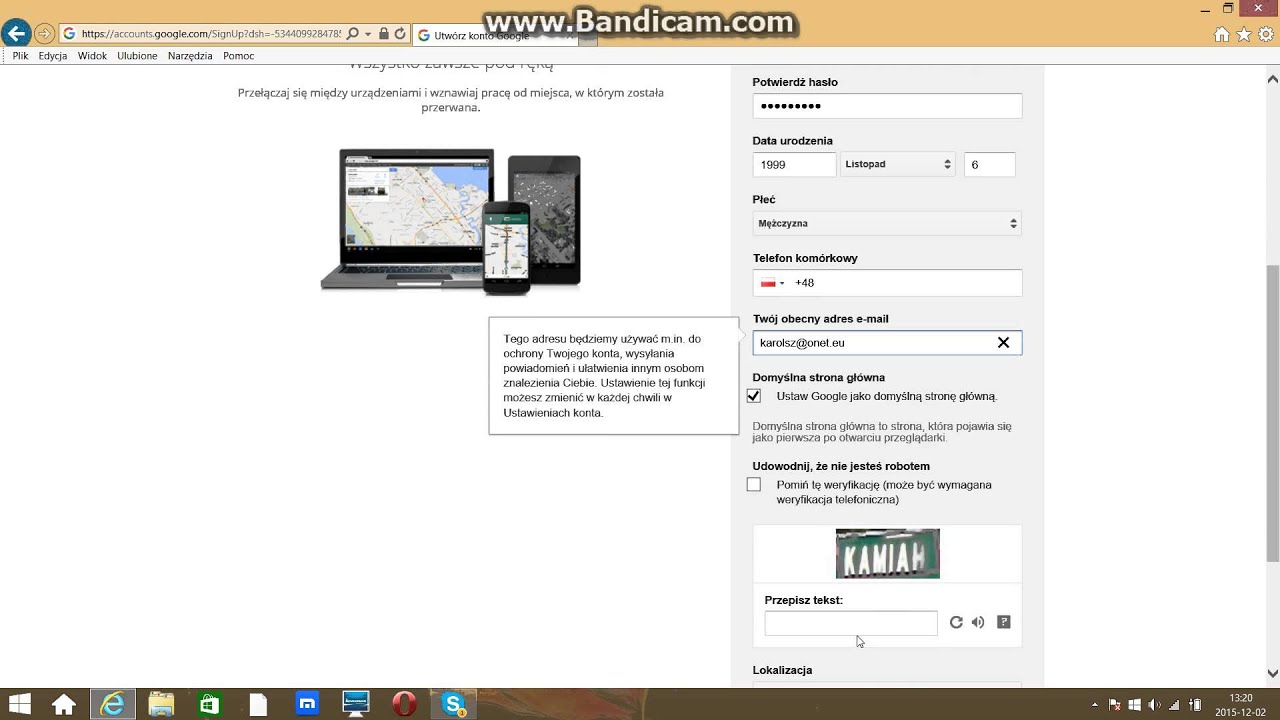Click the birth year field showing 1999
The image size is (1280, 720).
[794, 164]
